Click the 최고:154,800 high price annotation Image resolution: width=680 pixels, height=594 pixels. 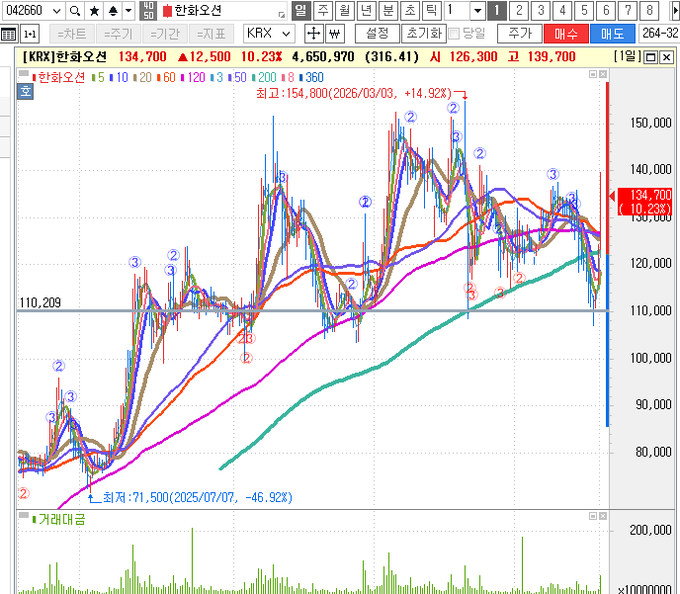point(354,93)
